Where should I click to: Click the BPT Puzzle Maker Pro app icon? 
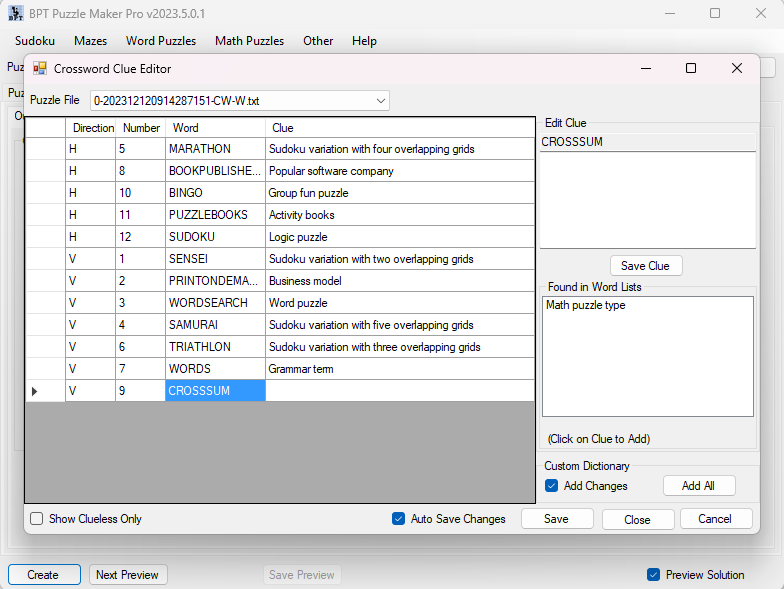click(16, 13)
